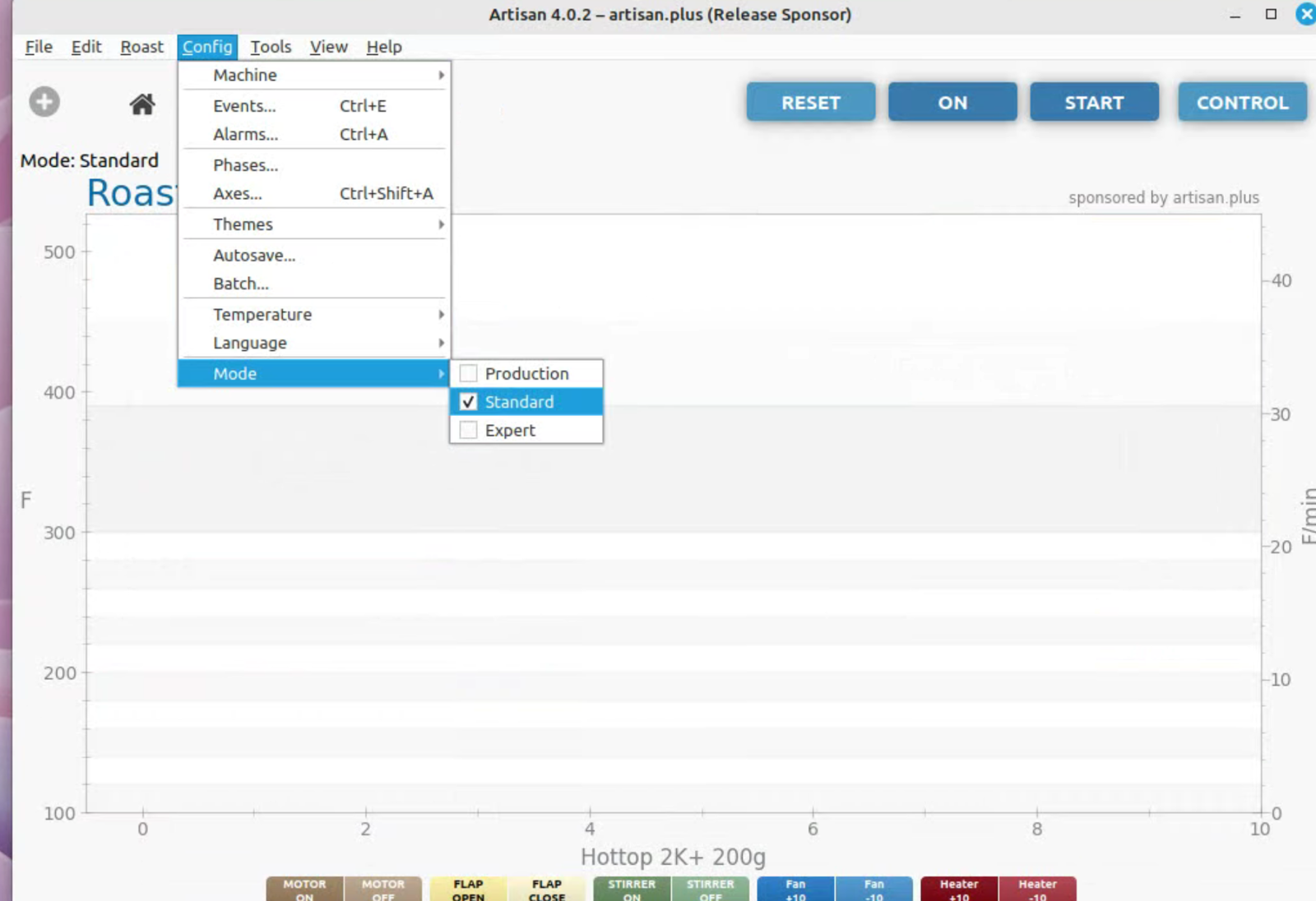This screenshot has width=1316, height=901.
Task: Click the Home icon in toolbar
Action: (x=142, y=104)
